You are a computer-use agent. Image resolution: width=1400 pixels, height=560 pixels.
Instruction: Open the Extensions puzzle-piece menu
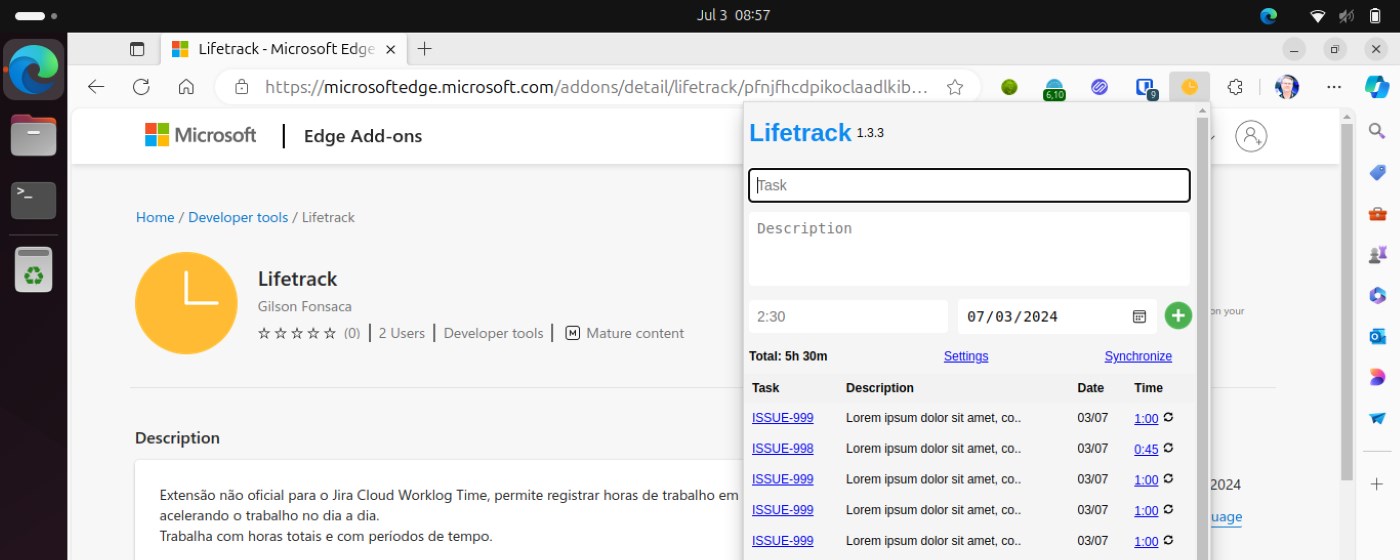coord(1235,87)
